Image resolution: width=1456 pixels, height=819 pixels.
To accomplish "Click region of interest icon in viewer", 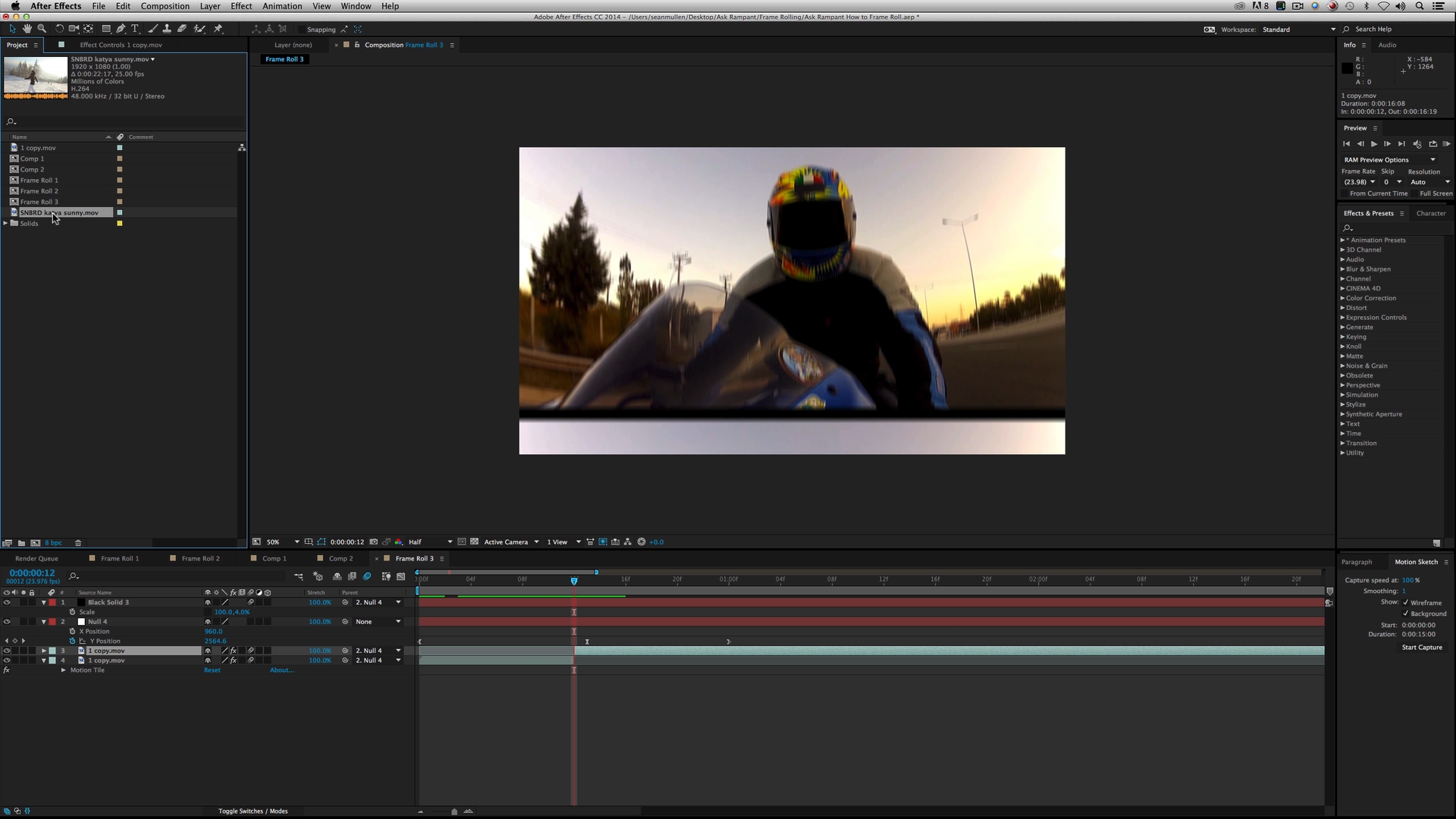I will point(462,542).
